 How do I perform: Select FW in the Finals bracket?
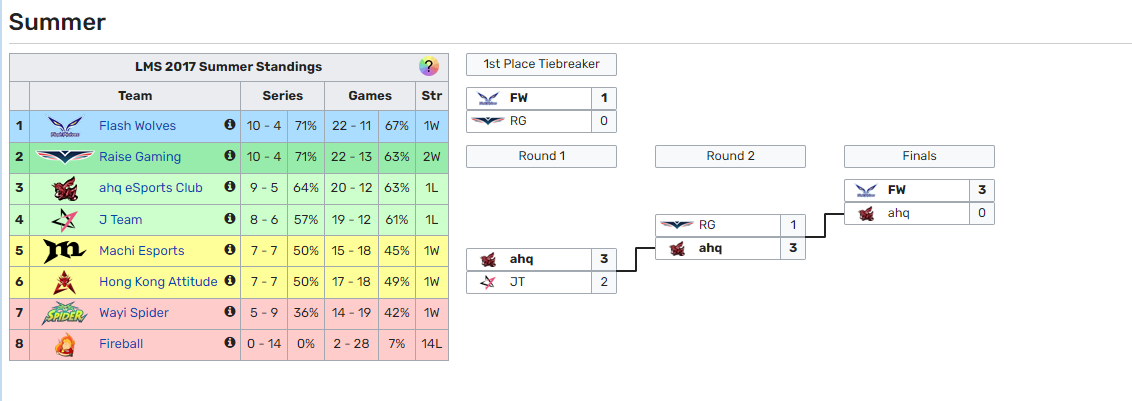pos(896,190)
